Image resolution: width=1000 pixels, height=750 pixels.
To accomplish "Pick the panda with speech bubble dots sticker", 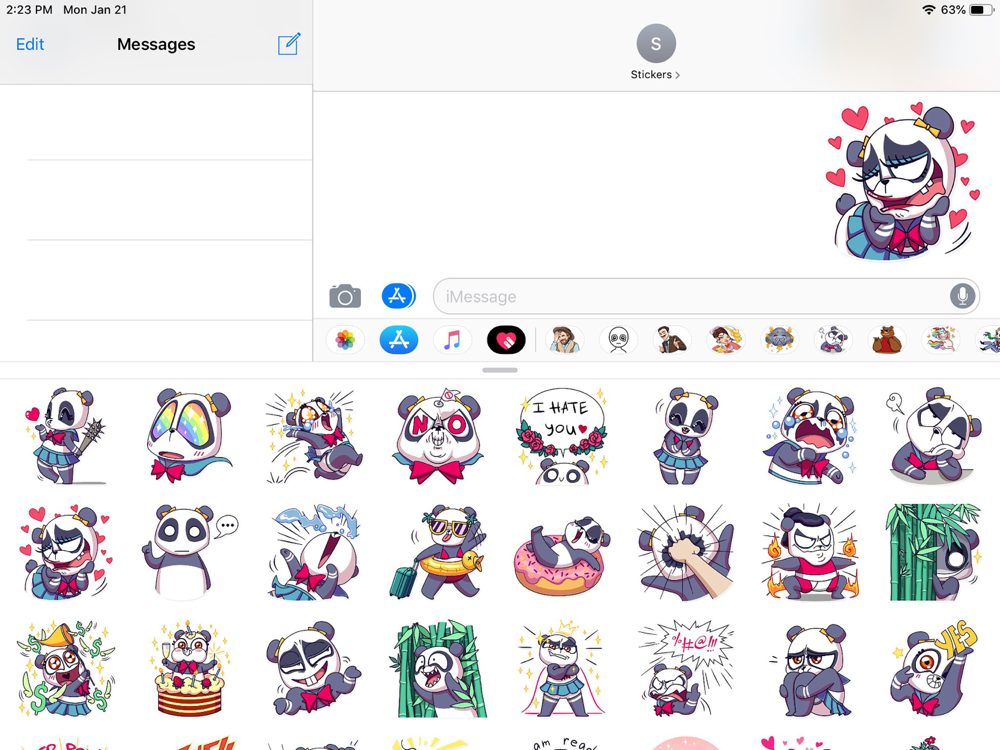I will pyautogui.click(x=189, y=552).
